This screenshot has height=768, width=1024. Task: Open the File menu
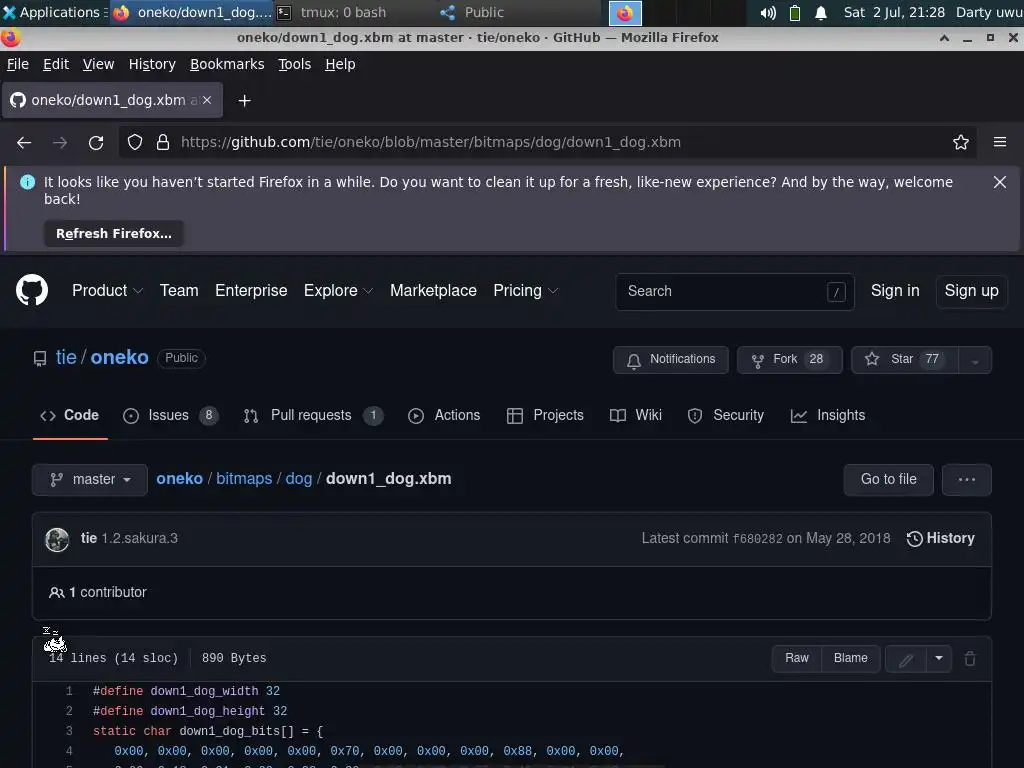point(18,64)
